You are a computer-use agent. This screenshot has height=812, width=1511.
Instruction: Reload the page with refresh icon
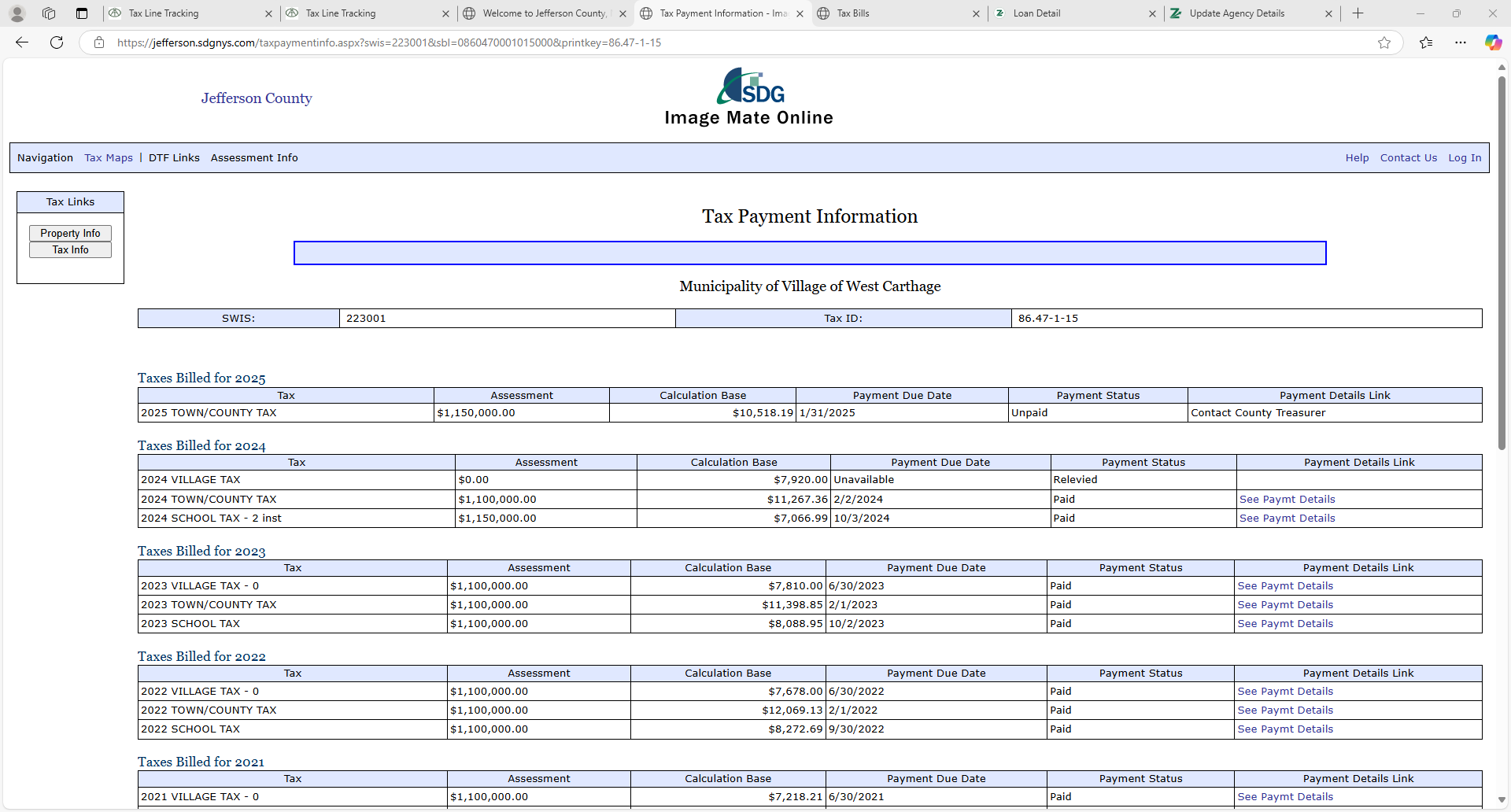(57, 42)
